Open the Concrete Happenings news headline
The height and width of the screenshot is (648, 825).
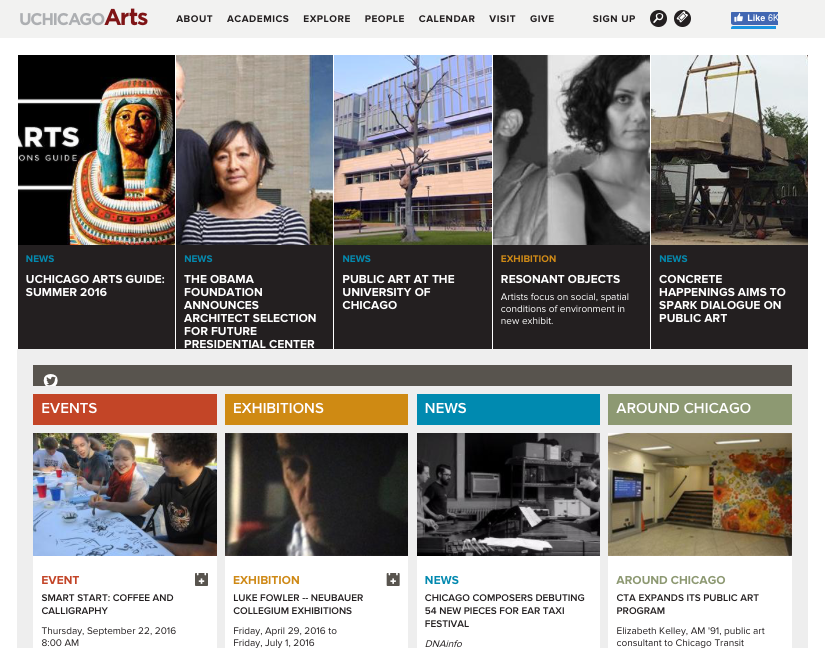(722, 298)
